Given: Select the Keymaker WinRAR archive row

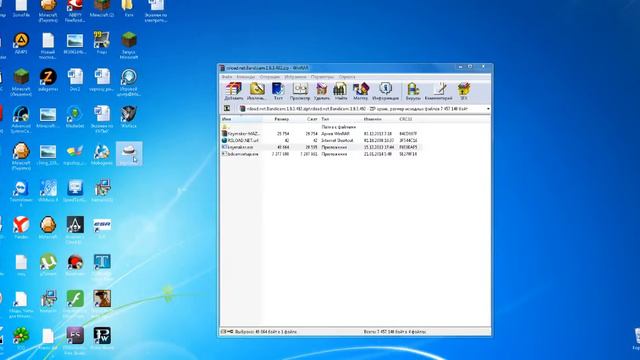Looking at the screenshot, I should 321,133.
